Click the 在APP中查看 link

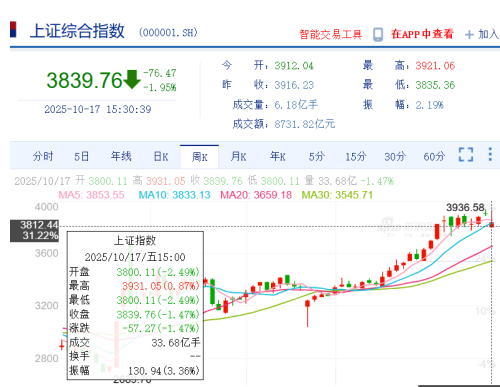click(x=422, y=34)
